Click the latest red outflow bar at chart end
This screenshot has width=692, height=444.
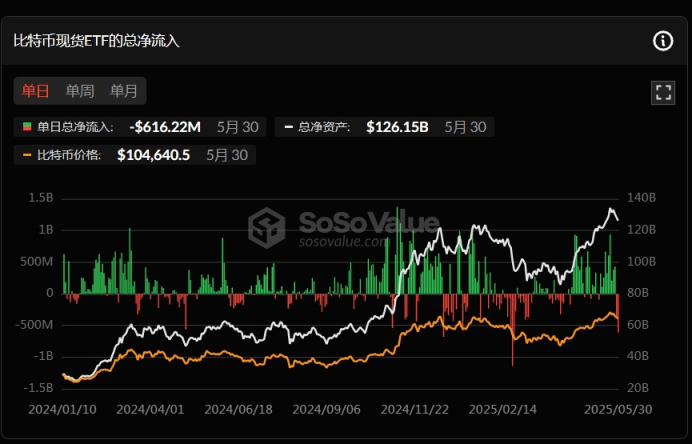tap(618, 313)
